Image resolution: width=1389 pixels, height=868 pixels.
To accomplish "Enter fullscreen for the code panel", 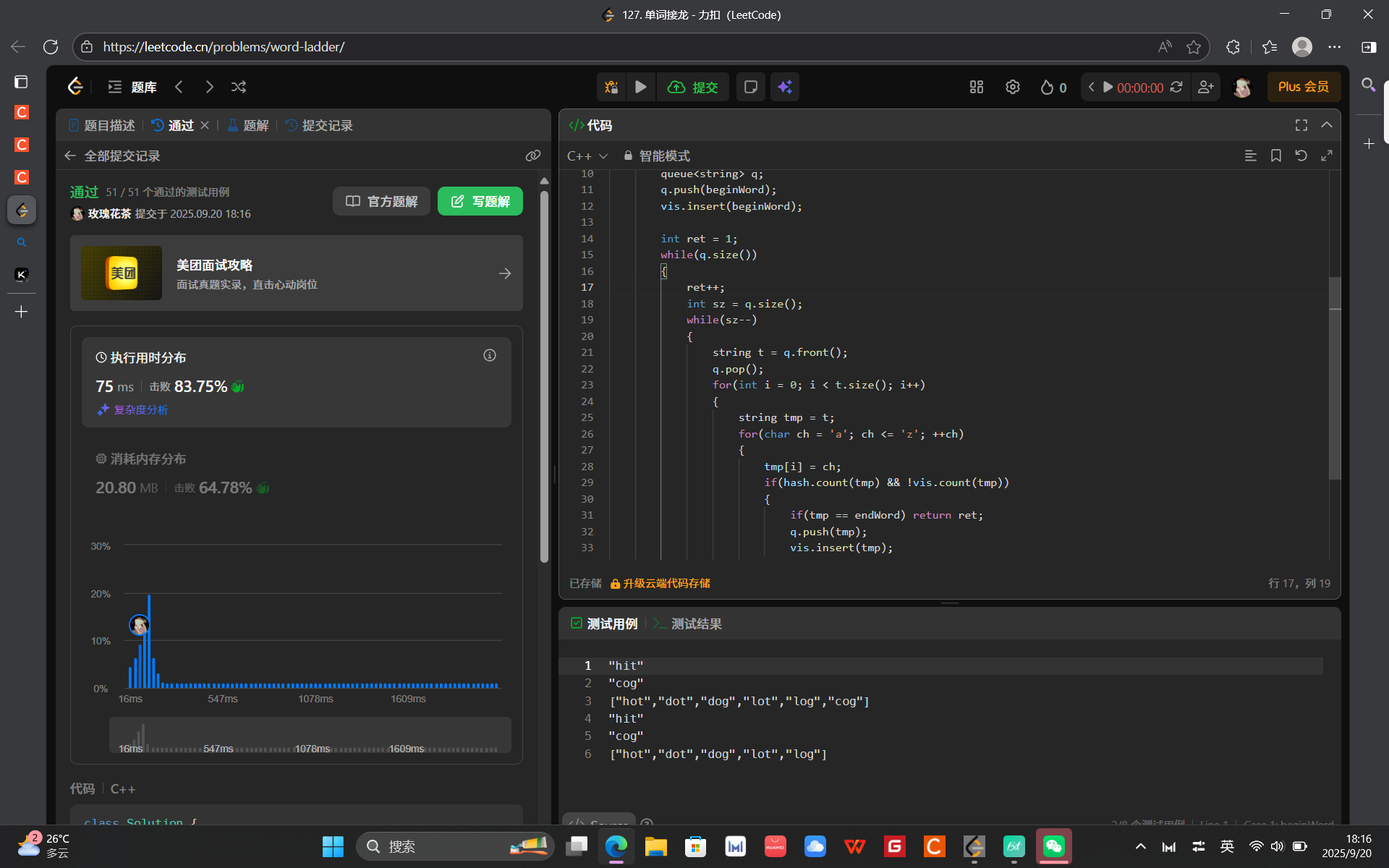I will click(1301, 125).
